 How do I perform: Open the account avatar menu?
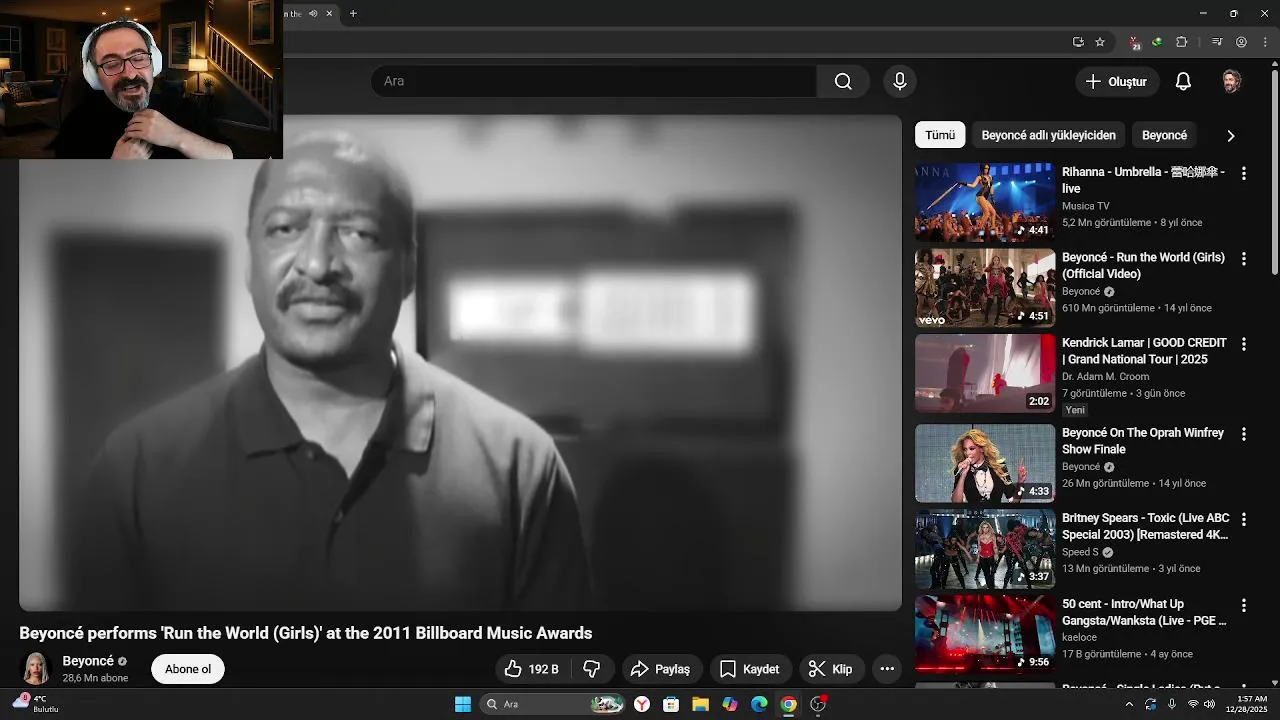[x=1232, y=81]
